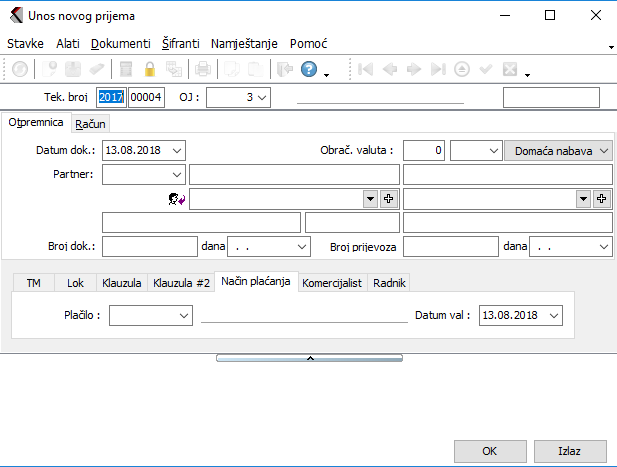Click the Broj dok. input field
Viewport: 617px width, 467px height.
tap(150, 245)
